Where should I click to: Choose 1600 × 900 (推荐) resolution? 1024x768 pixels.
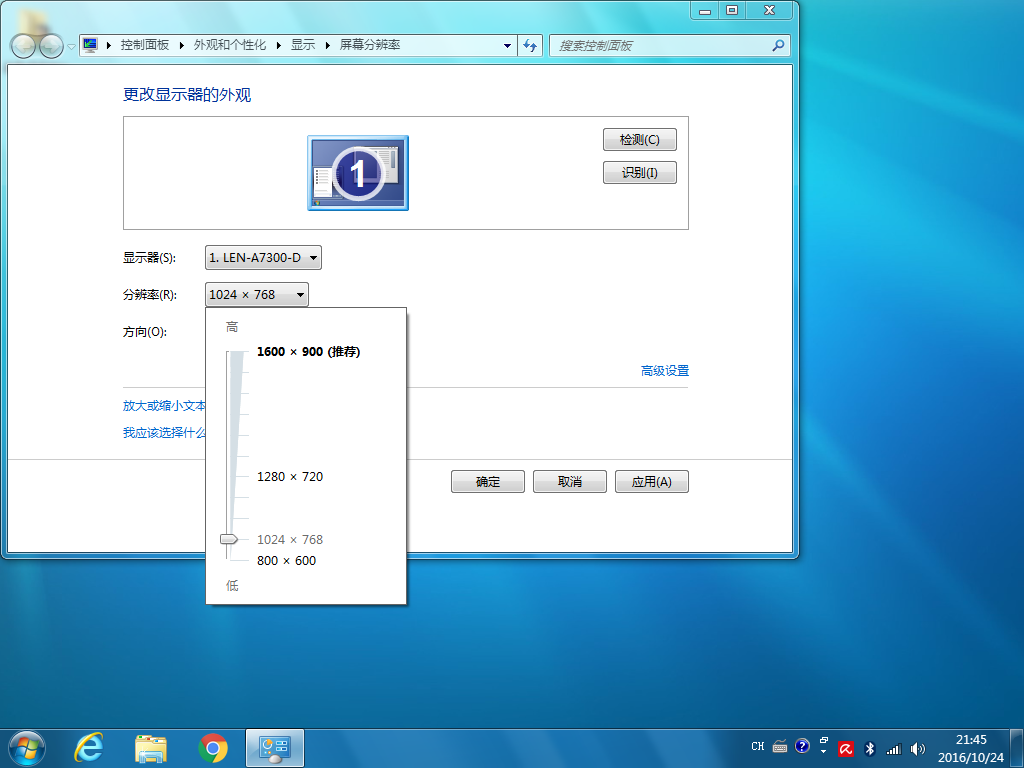(x=308, y=351)
